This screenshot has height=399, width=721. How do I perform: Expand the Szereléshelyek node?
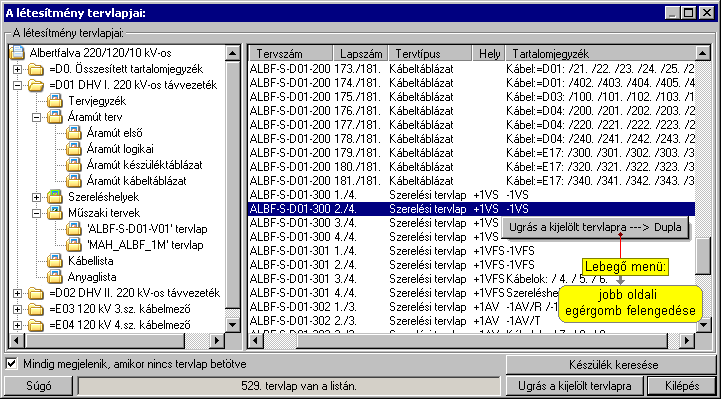pos(37,197)
